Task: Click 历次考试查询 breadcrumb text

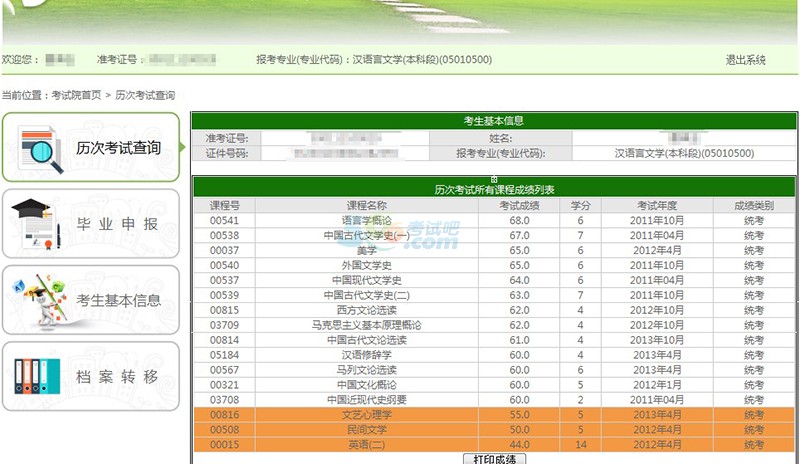Action: point(145,95)
